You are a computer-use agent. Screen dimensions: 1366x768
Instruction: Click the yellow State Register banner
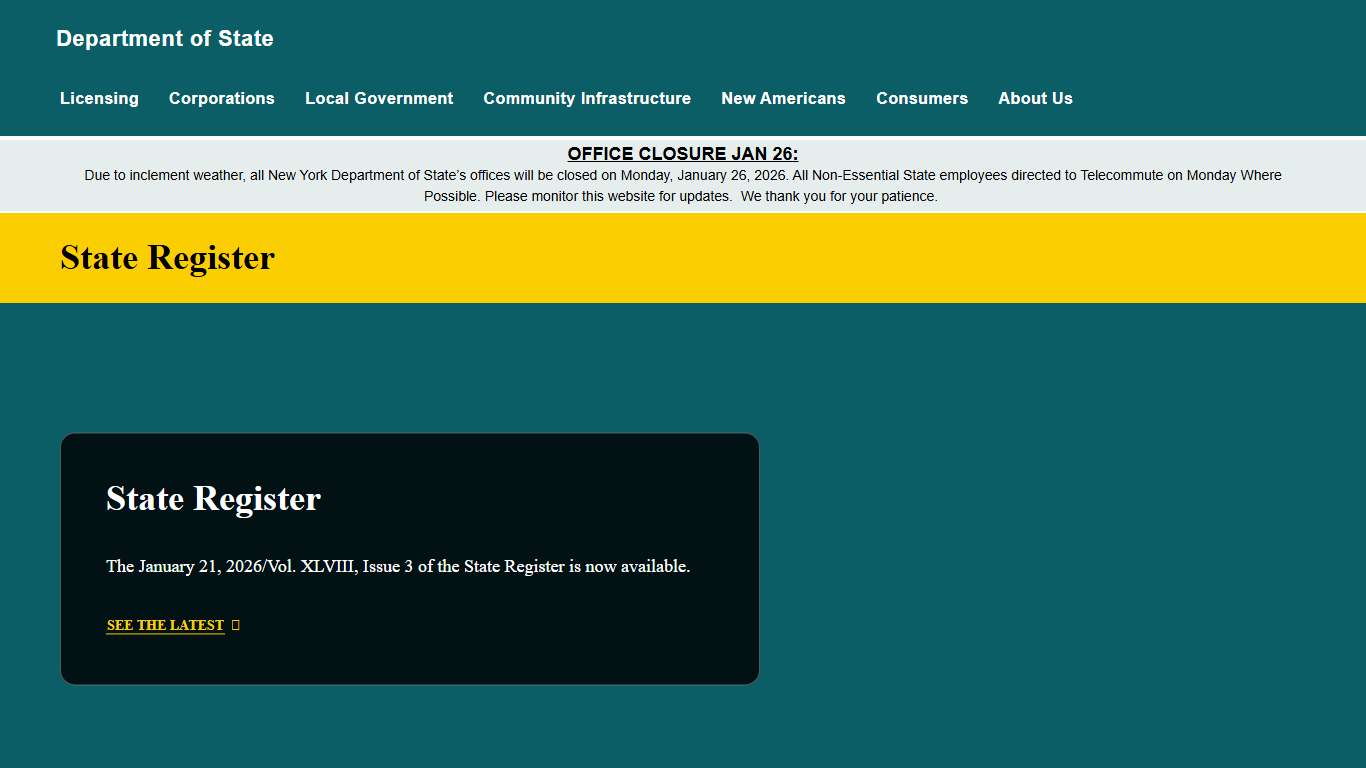coord(900,257)
